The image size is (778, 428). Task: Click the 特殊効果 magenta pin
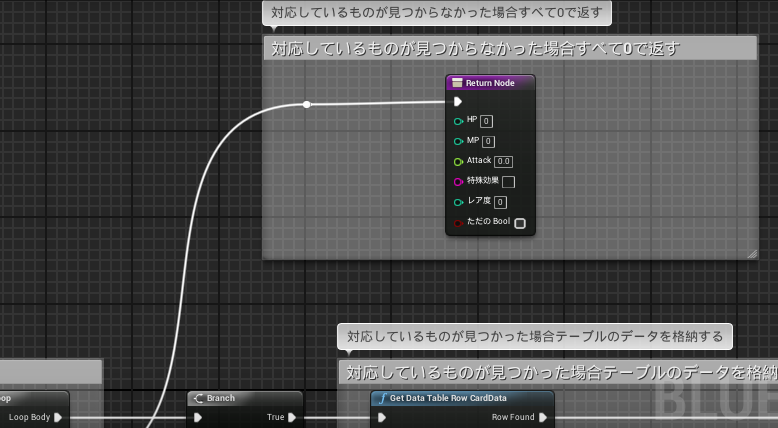[x=458, y=182]
